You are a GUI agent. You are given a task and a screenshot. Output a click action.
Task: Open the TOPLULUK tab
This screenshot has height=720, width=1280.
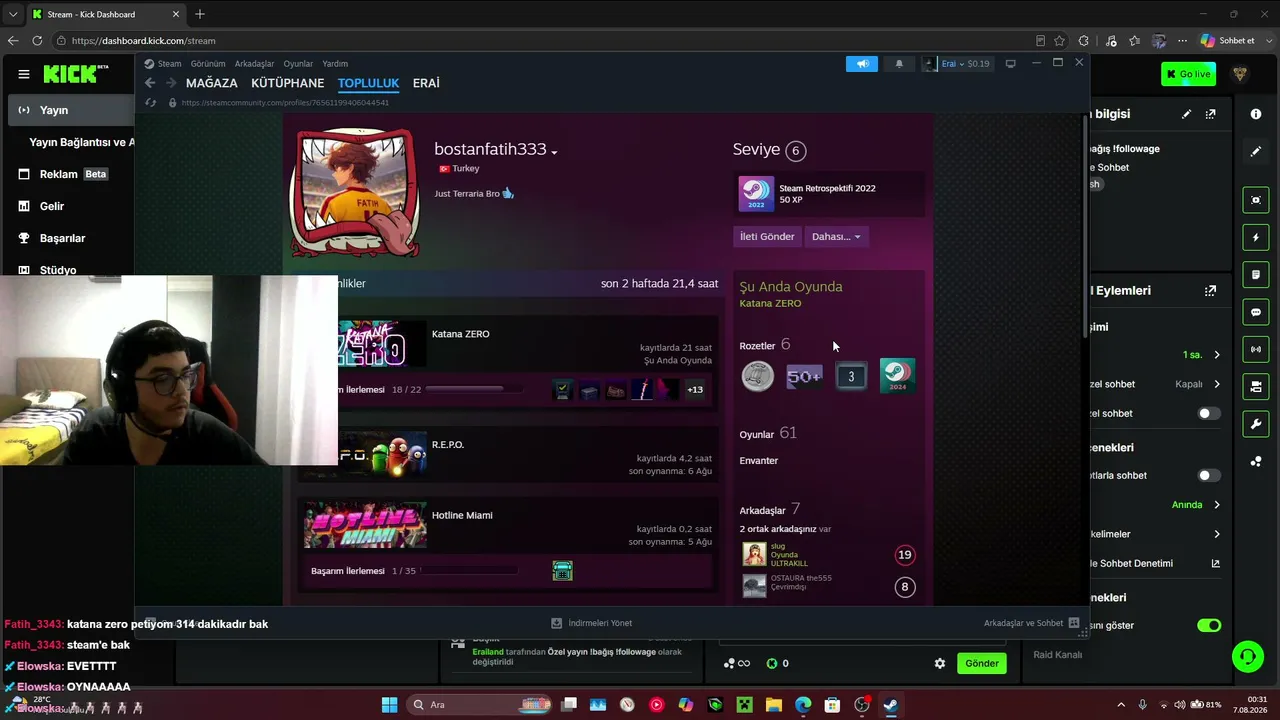click(x=368, y=83)
